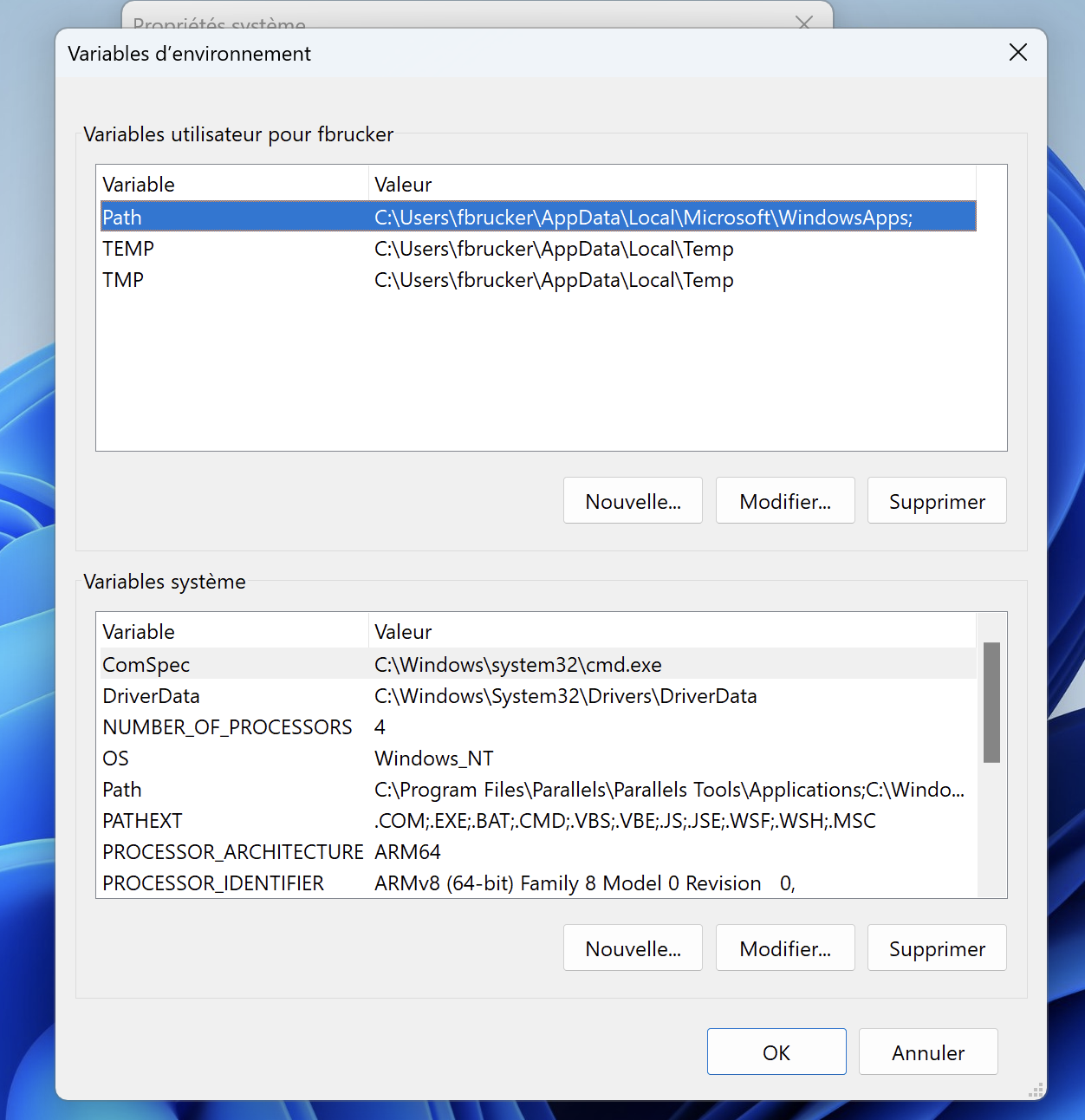The image size is (1085, 1120).
Task: Click the system variables scrollbar thumb
Action: coord(991,702)
